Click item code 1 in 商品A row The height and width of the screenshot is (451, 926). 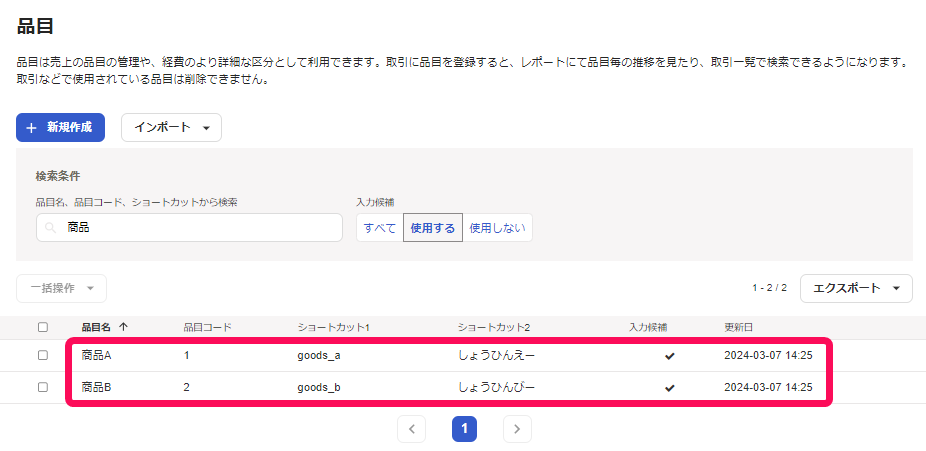point(187,355)
